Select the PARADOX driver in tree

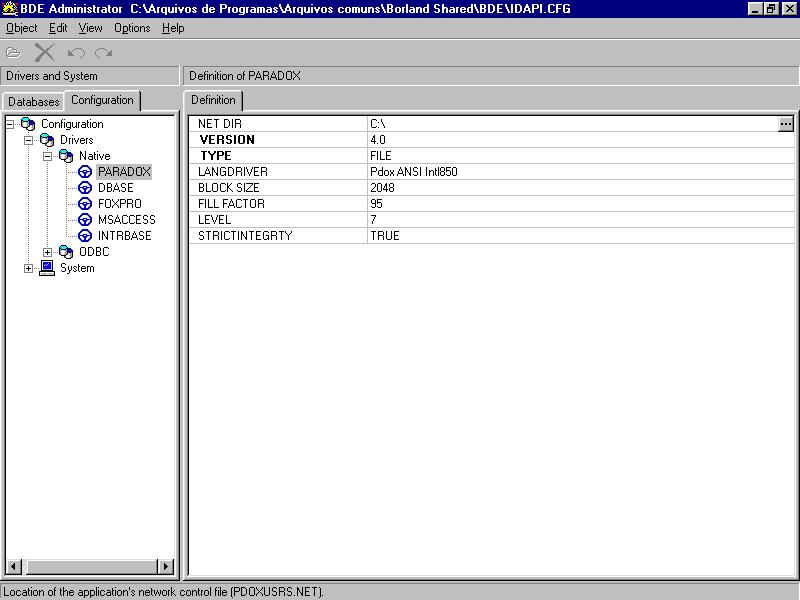[124, 172]
